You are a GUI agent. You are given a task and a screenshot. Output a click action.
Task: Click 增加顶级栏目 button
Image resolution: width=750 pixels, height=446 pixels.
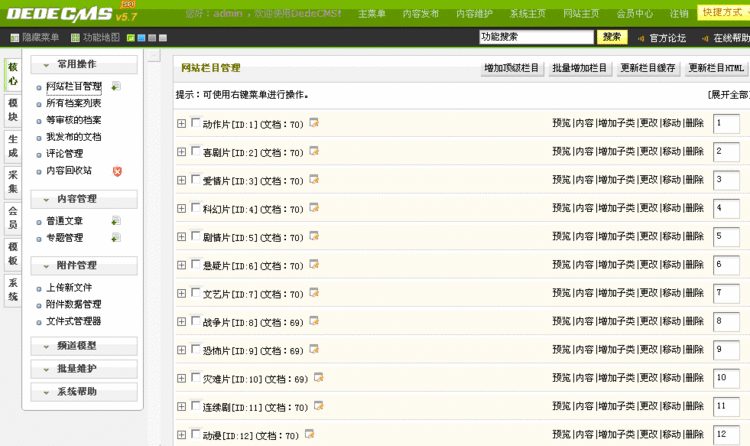point(512,68)
